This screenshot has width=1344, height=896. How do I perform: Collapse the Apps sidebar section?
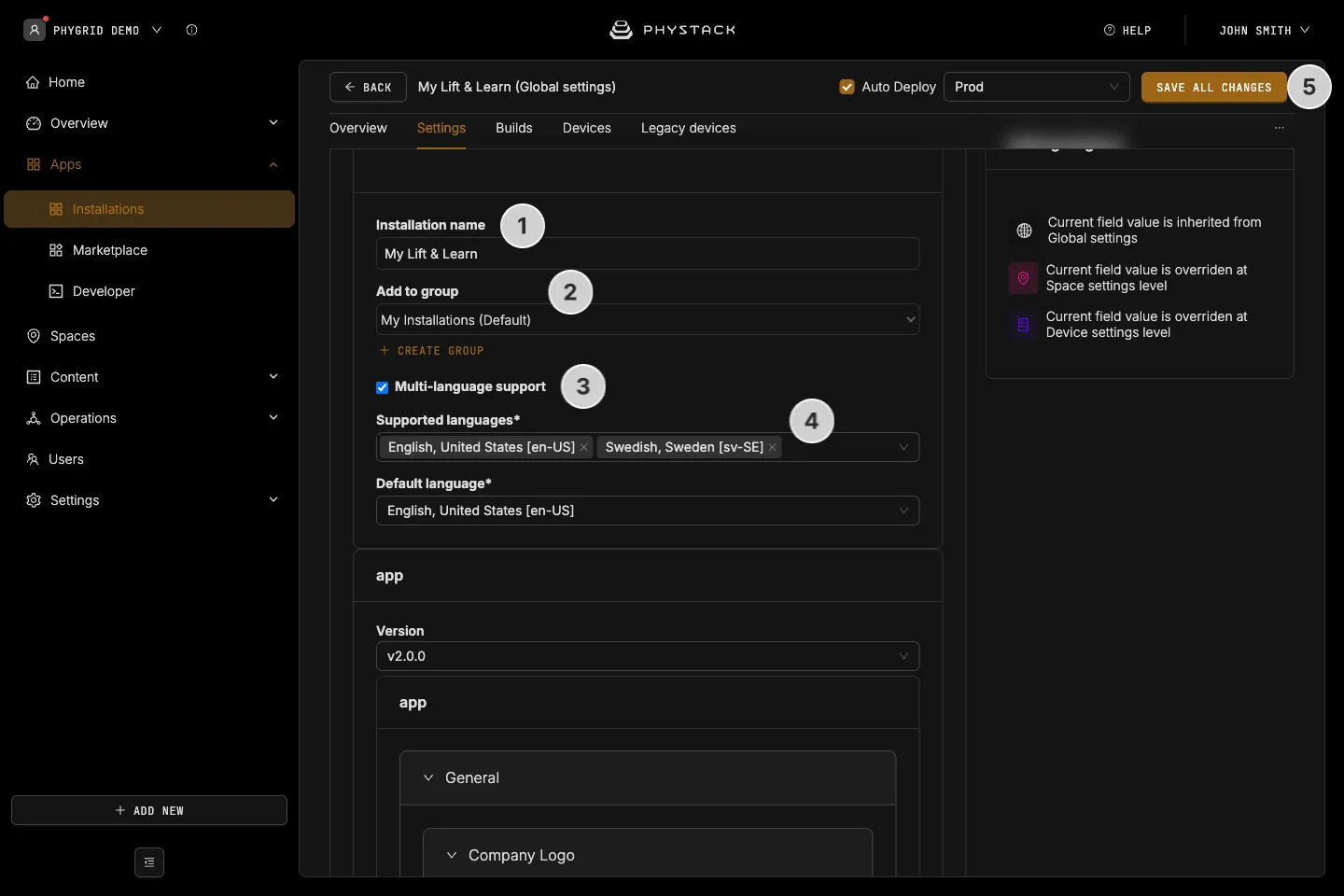pyautogui.click(x=273, y=164)
